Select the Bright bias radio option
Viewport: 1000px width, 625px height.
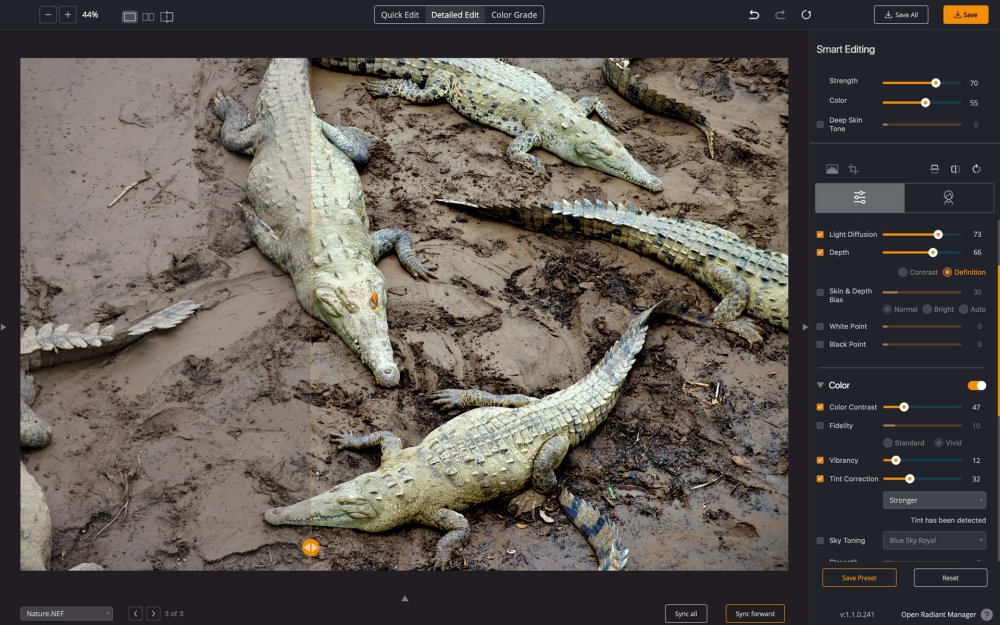point(927,309)
